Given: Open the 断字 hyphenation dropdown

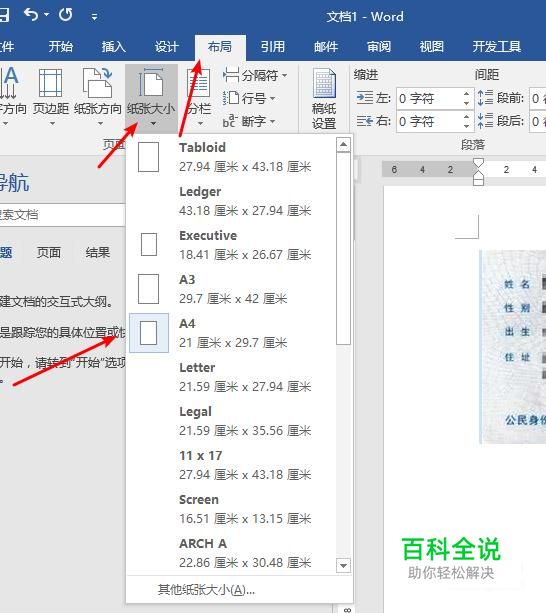Looking at the screenshot, I should 249,121.
